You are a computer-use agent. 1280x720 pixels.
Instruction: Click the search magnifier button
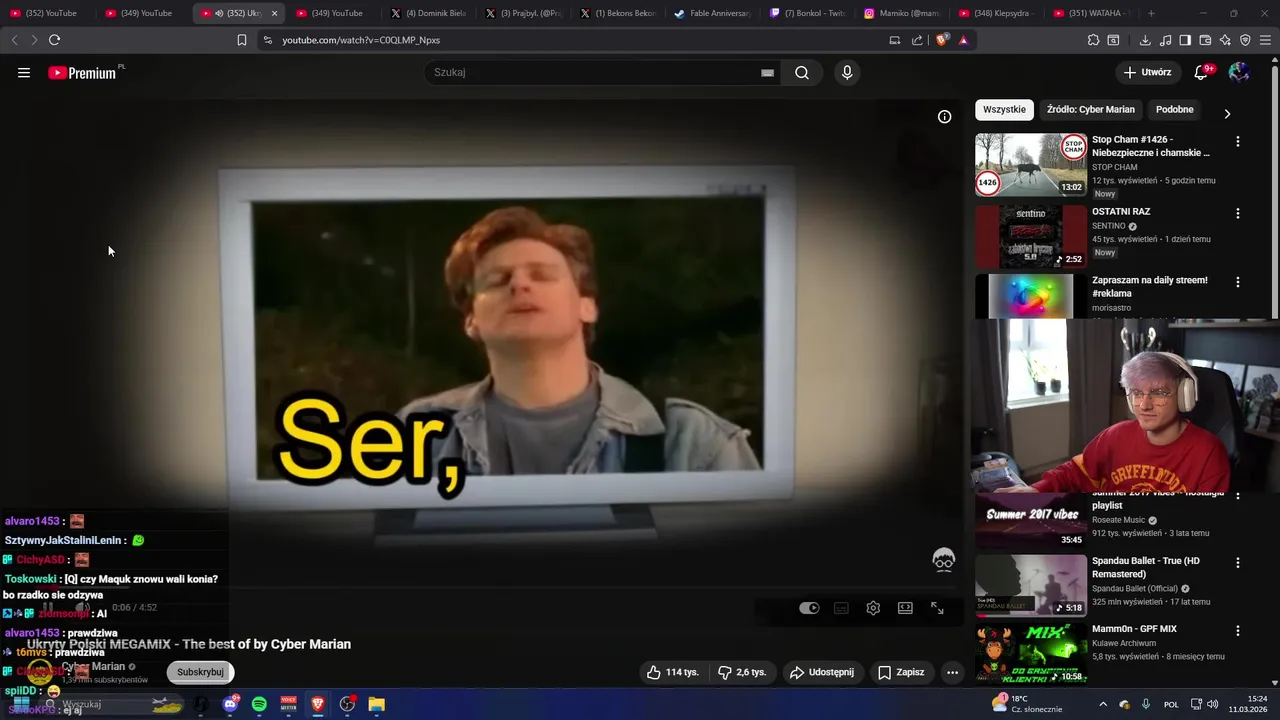[x=802, y=73]
